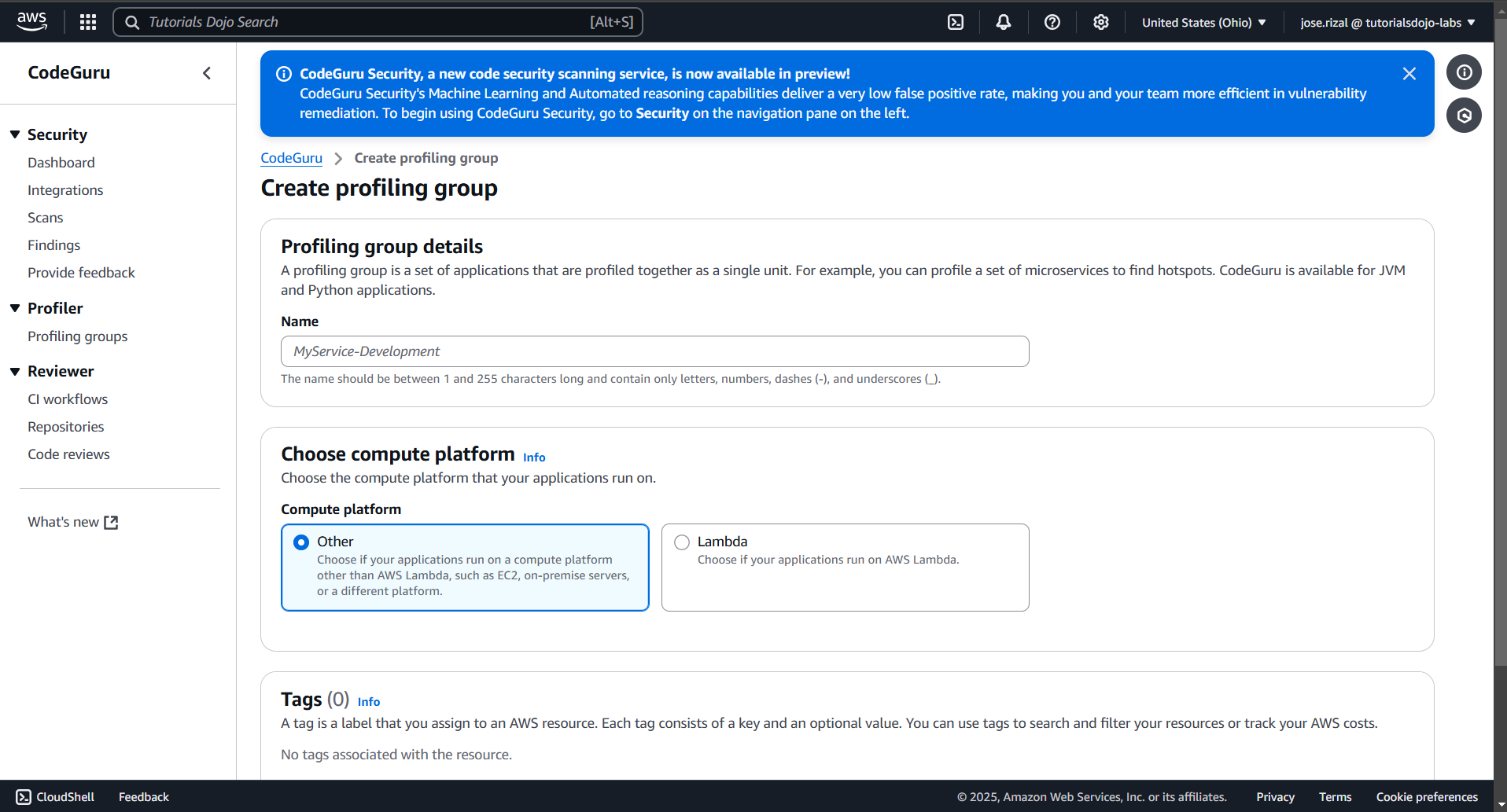Open Repositories in the sidebar

click(x=66, y=427)
